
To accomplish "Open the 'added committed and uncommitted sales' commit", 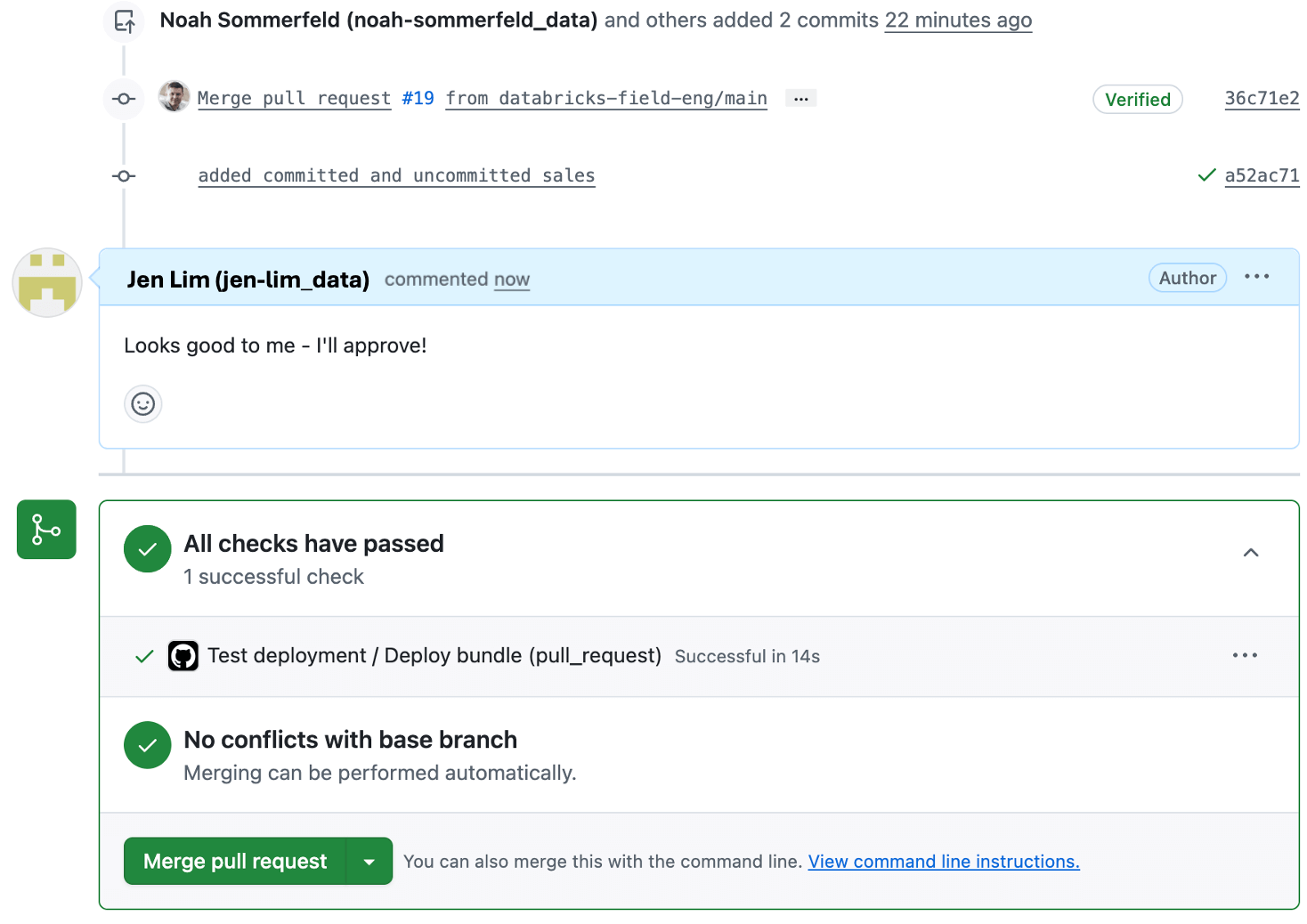I will (x=396, y=175).
